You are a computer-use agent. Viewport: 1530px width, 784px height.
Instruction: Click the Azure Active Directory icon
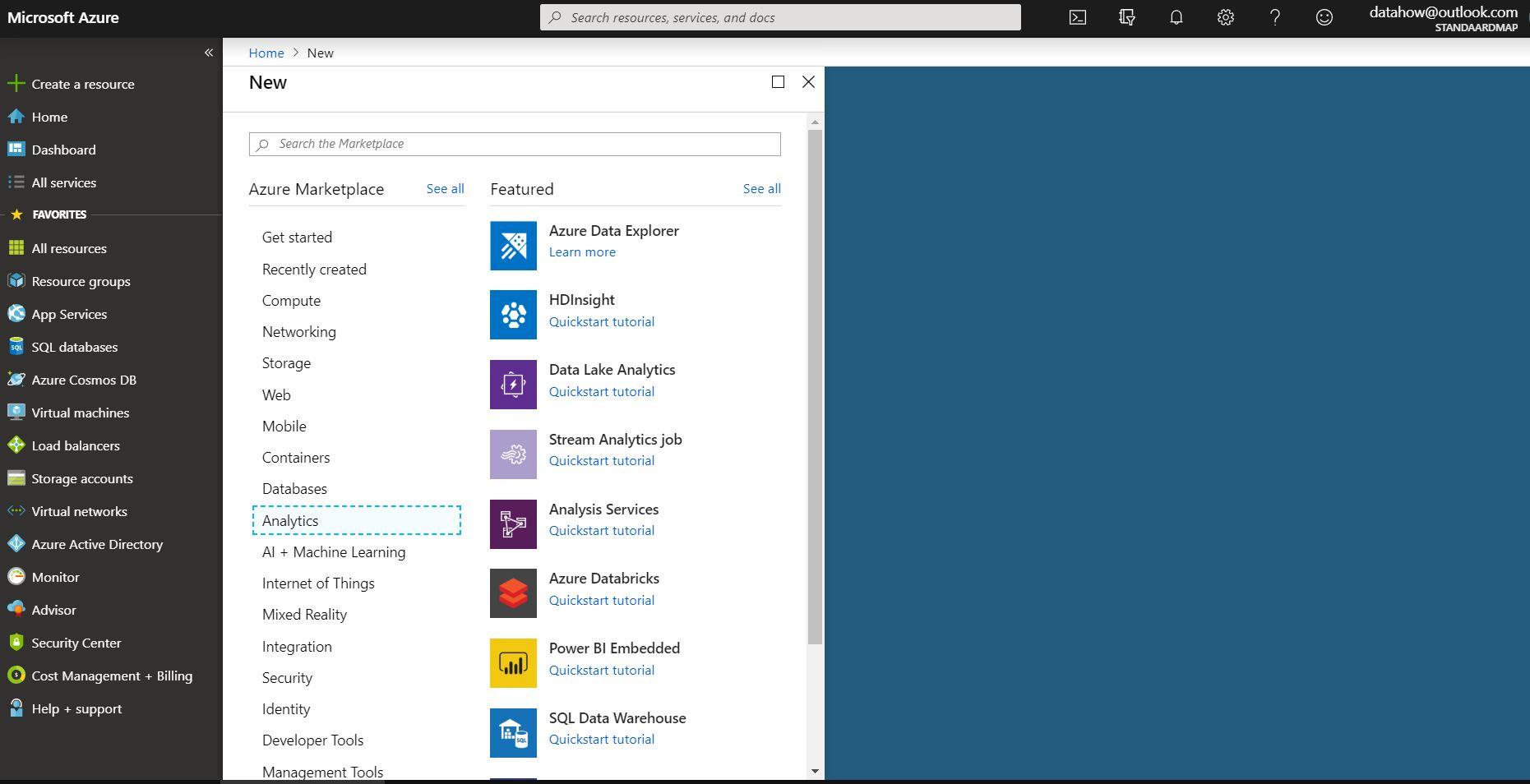pyautogui.click(x=16, y=544)
